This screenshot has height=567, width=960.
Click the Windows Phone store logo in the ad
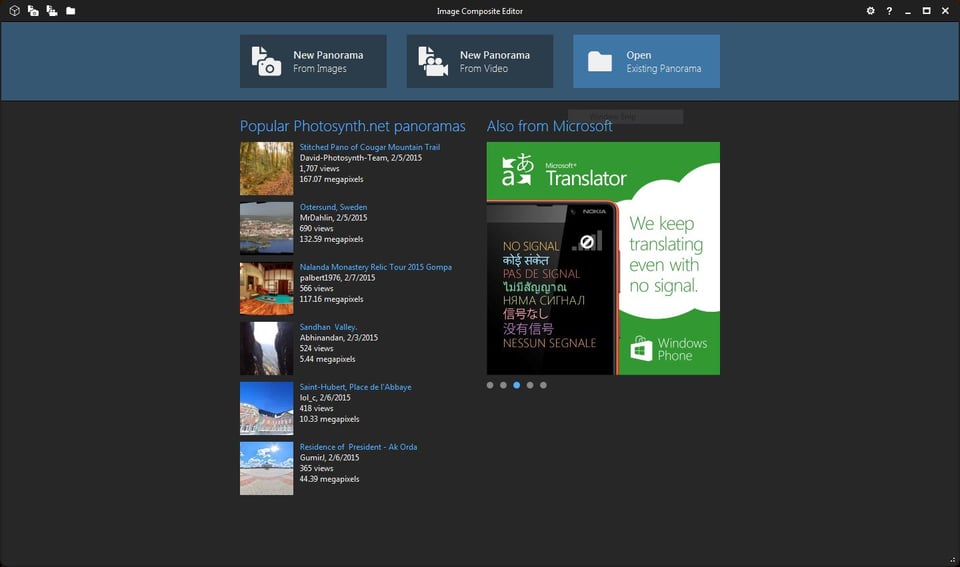641,349
